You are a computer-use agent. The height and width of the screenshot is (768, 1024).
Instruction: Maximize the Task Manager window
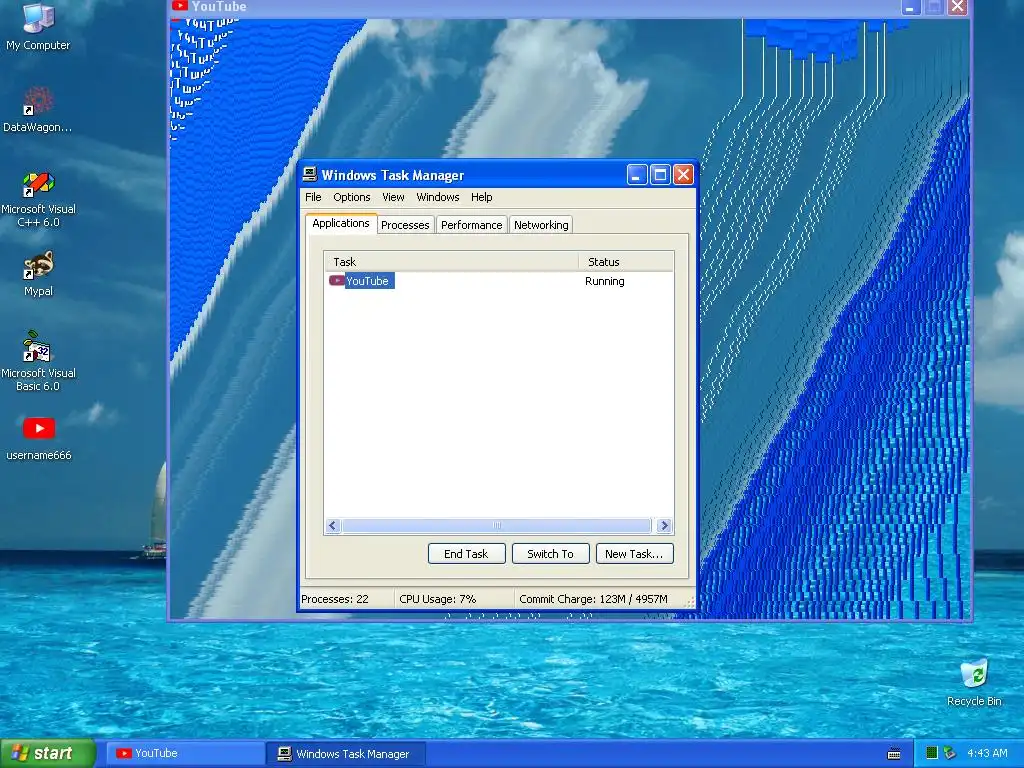pyautogui.click(x=660, y=175)
